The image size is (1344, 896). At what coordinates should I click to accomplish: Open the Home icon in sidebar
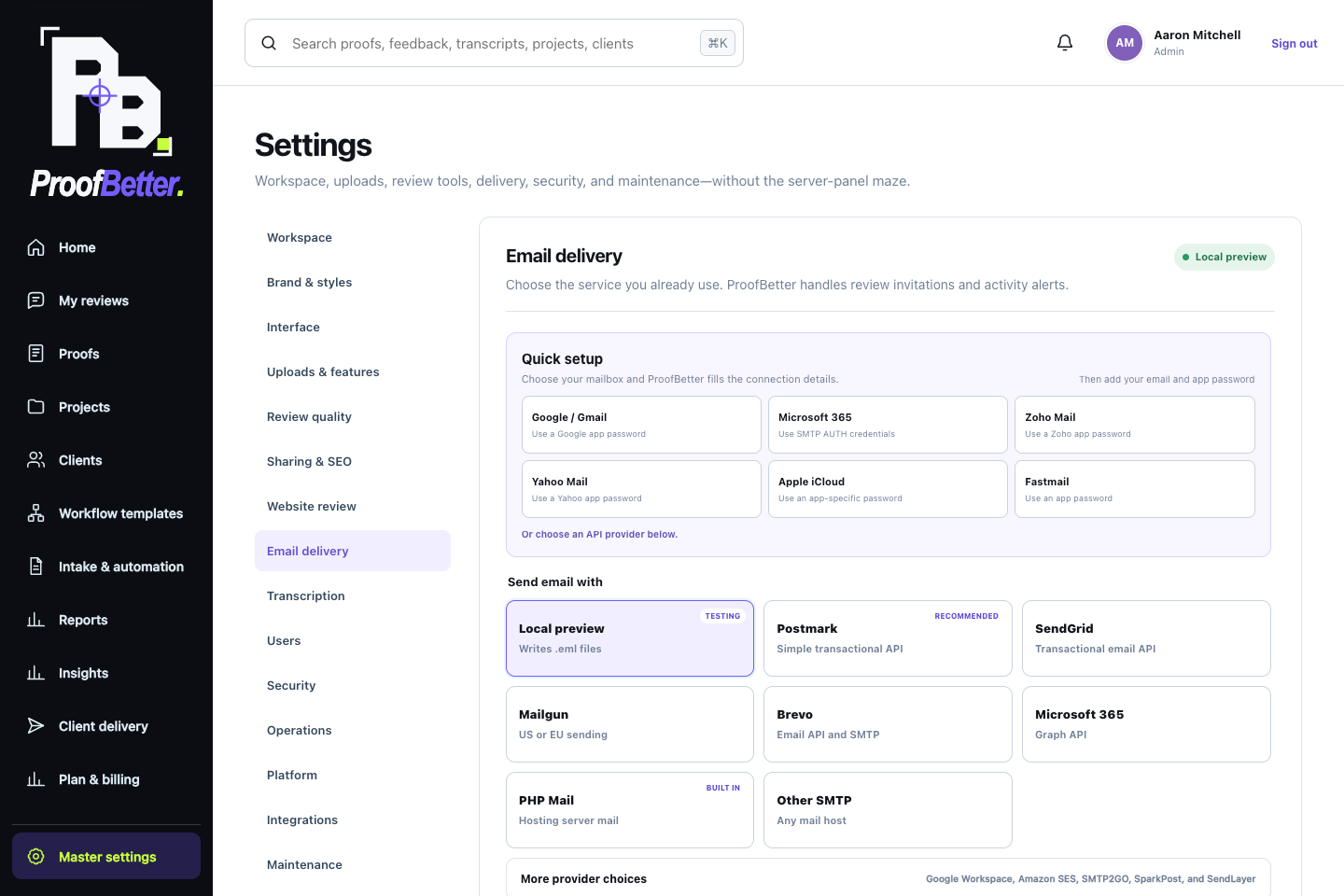[x=36, y=247]
